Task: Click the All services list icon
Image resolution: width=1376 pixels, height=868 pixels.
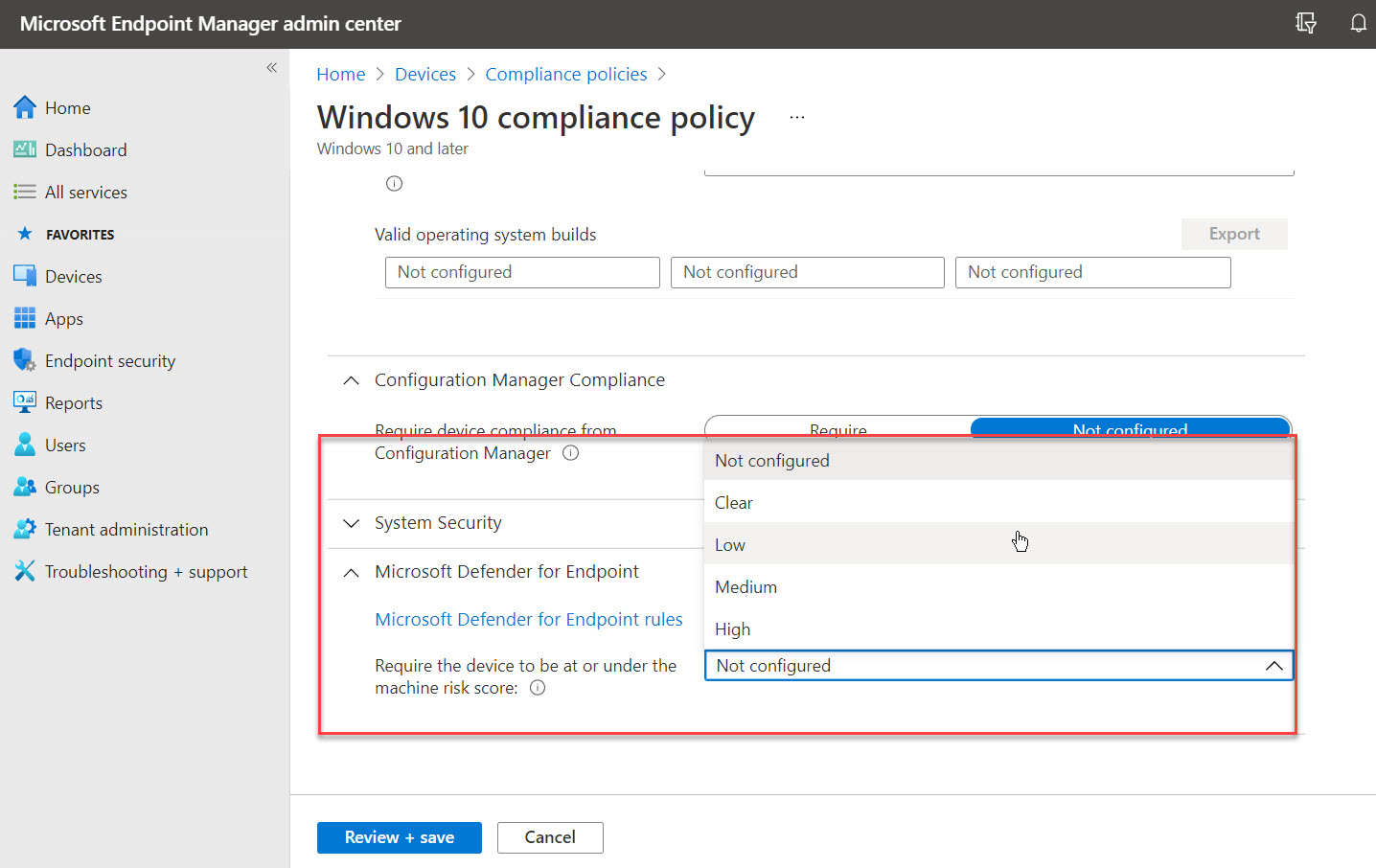Action: pos(25,192)
